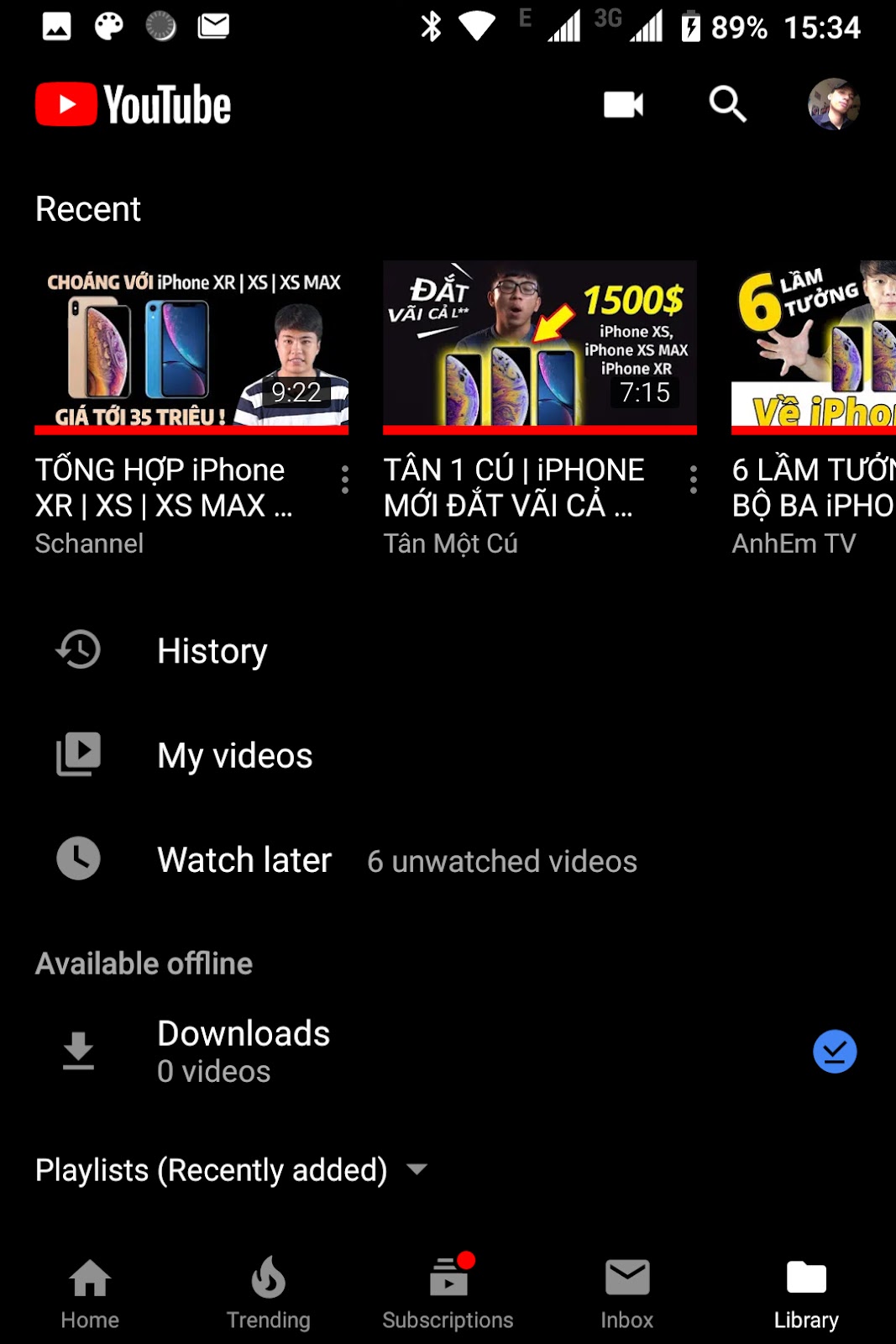Tap the YouTube logo
Screen dimensions: 896x1344
coord(133,105)
